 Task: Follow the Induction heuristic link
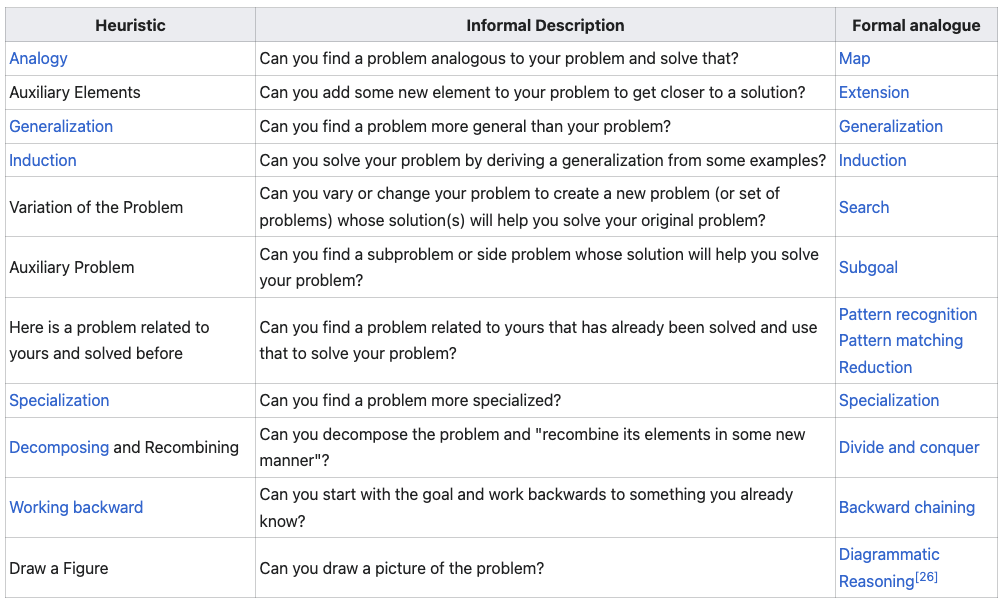43,160
